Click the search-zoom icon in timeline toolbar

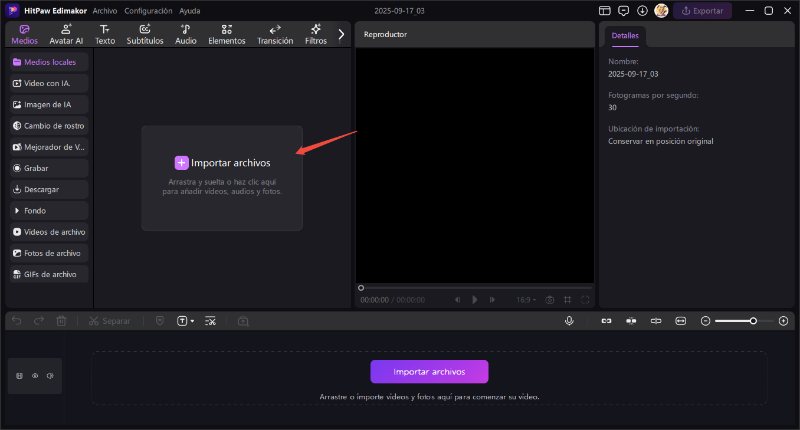tap(243, 321)
